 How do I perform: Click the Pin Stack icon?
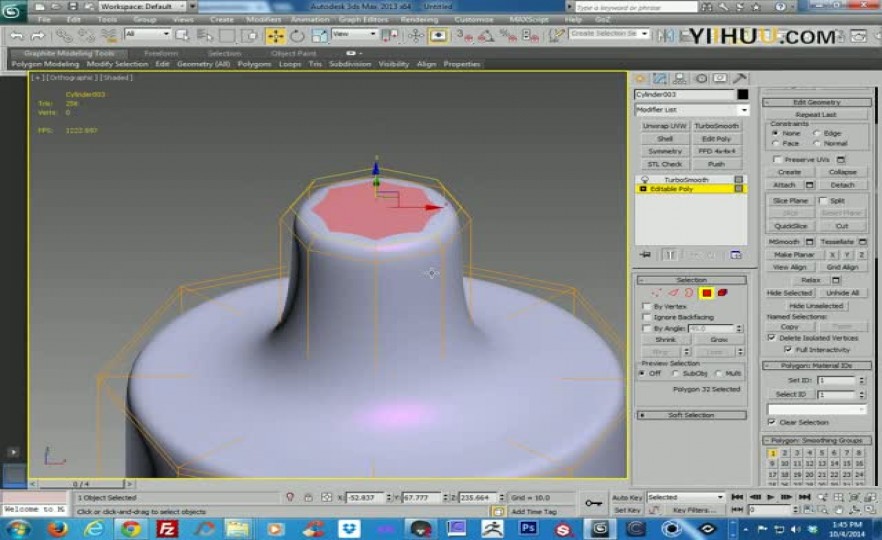coord(646,255)
